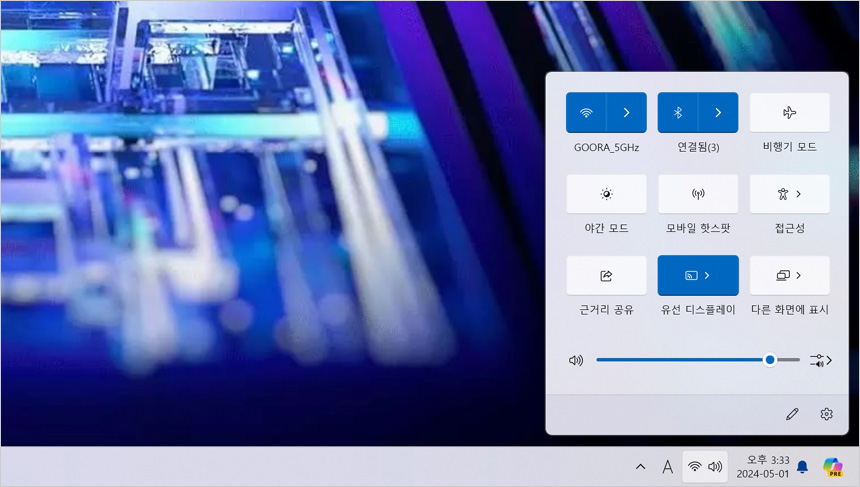
Task: Toggle nearby sharing tile
Action: pyautogui.click(x=606, y=275)
